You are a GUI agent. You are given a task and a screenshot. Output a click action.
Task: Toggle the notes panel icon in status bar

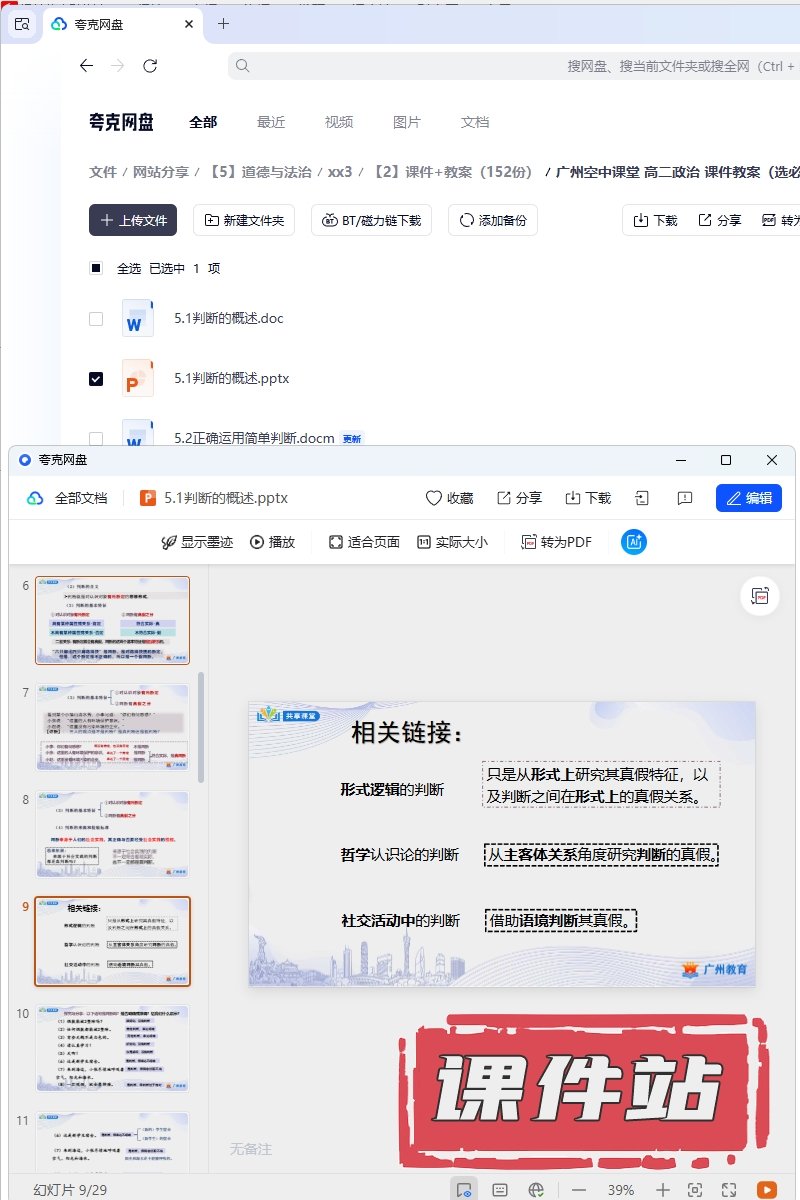500,1189
